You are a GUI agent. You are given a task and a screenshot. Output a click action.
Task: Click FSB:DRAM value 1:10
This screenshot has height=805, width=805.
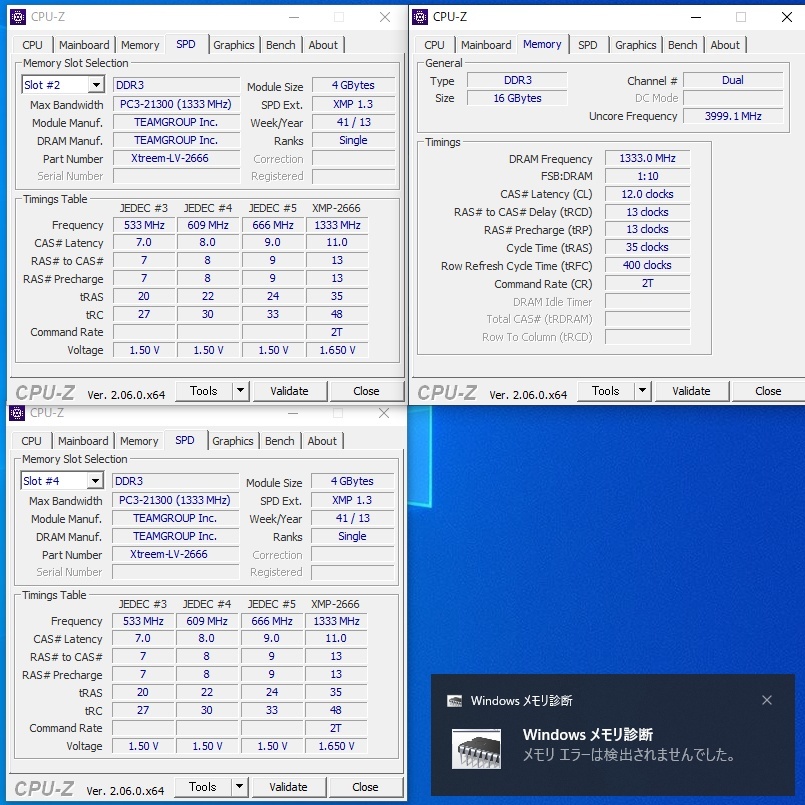(647, 176)
